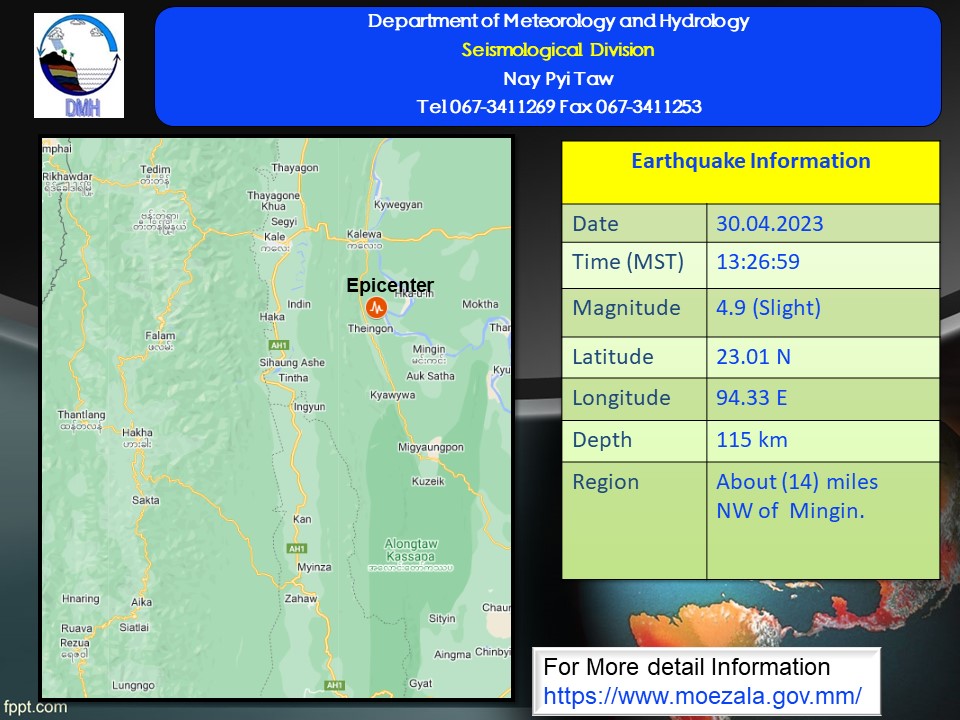Click the AH1 highway badge near Gyat

[334, 685]
